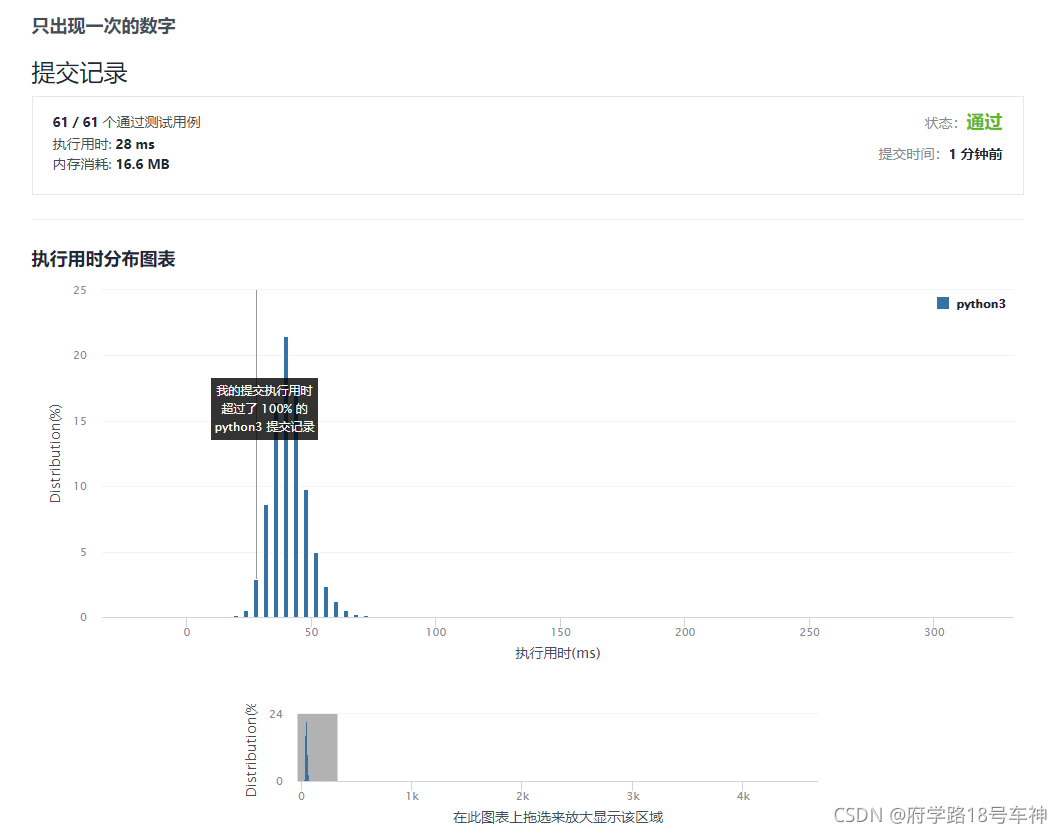This screenshot has height=834, width=1062.
Task: Click the tallest bar near 40 ms
Action: point(286,477)
